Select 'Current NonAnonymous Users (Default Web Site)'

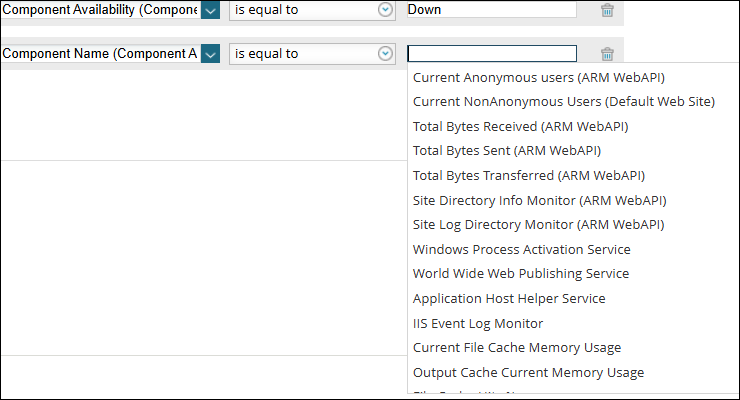tap(564, 101)
